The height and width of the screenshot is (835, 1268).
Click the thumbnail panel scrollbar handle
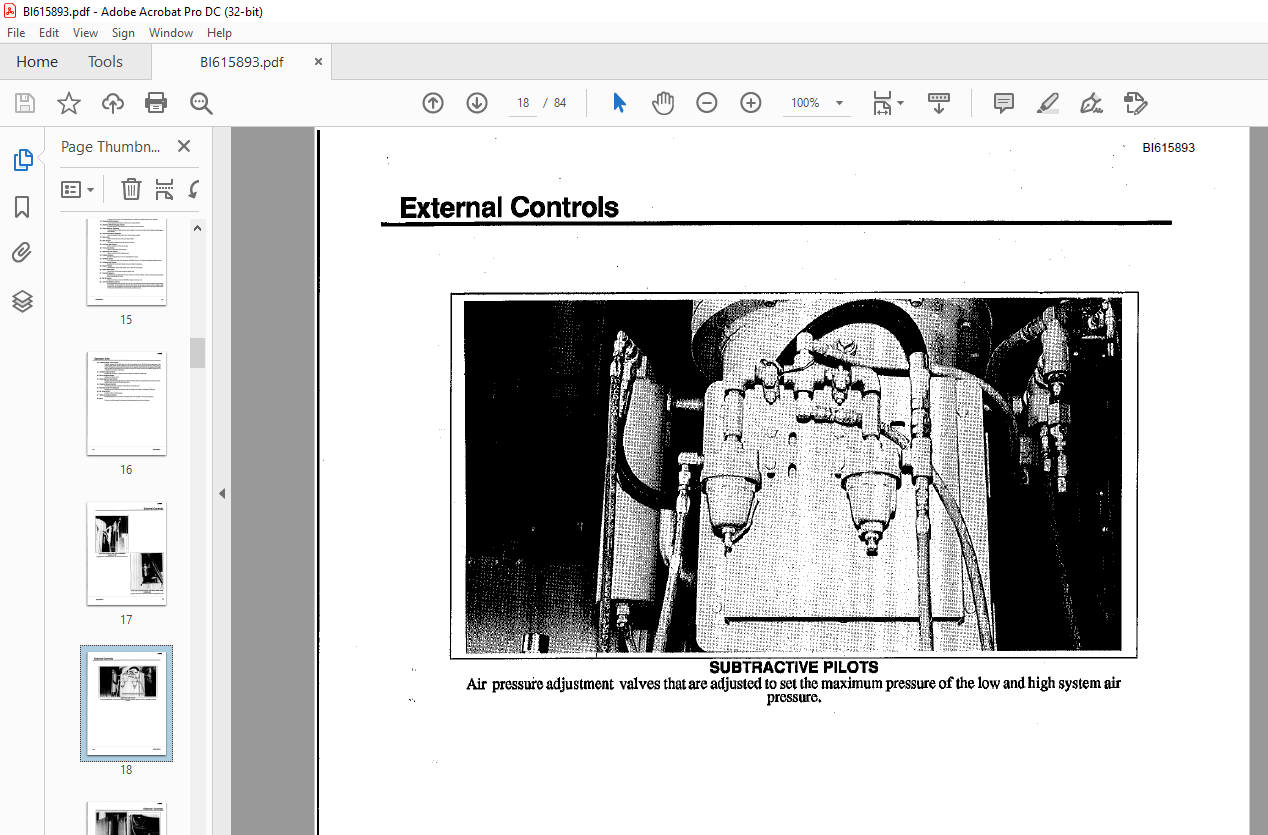point(197,352)
